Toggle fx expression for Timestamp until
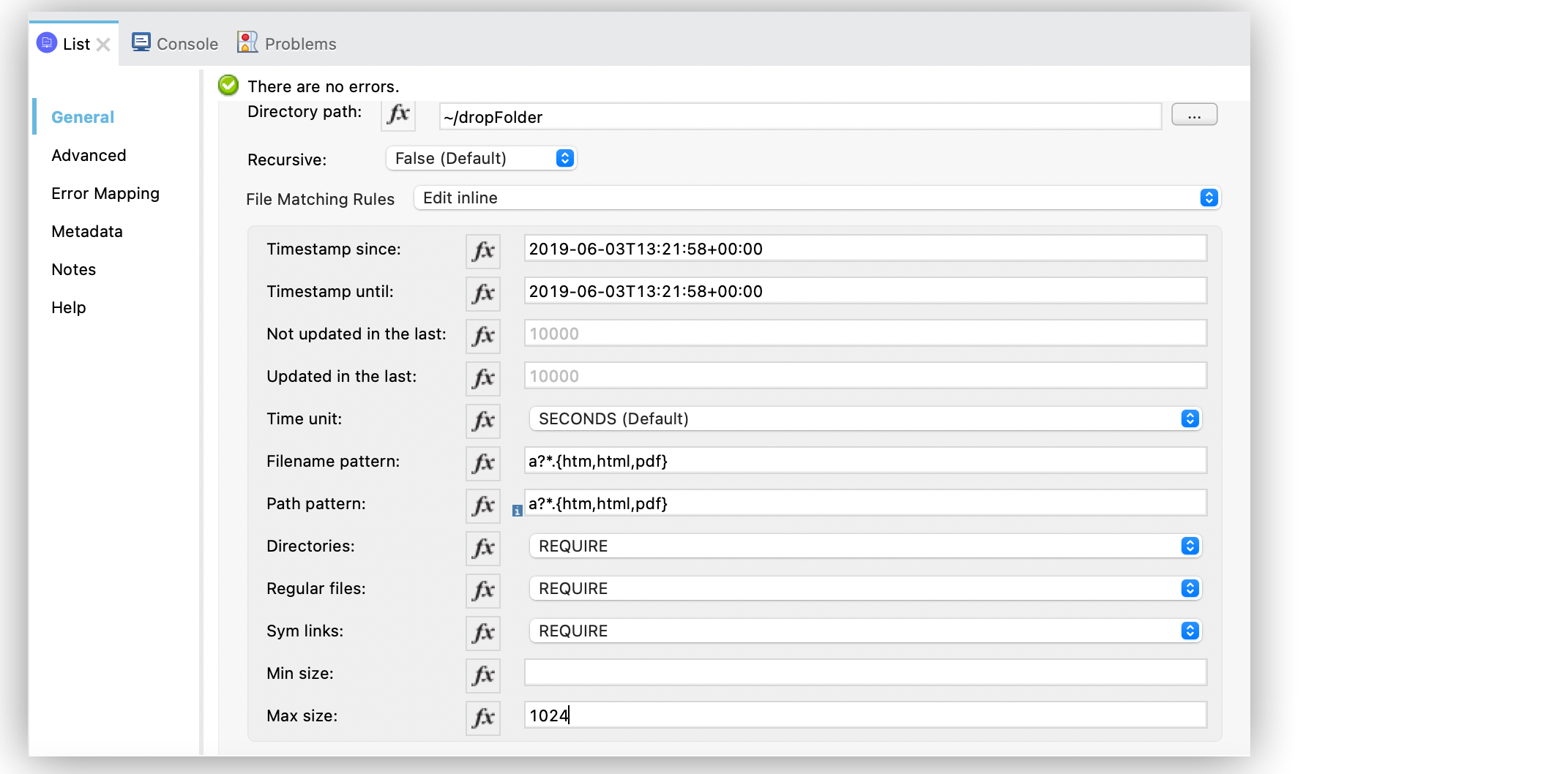The width and height of the screenshot is (1568, 774). pos(483,293)
